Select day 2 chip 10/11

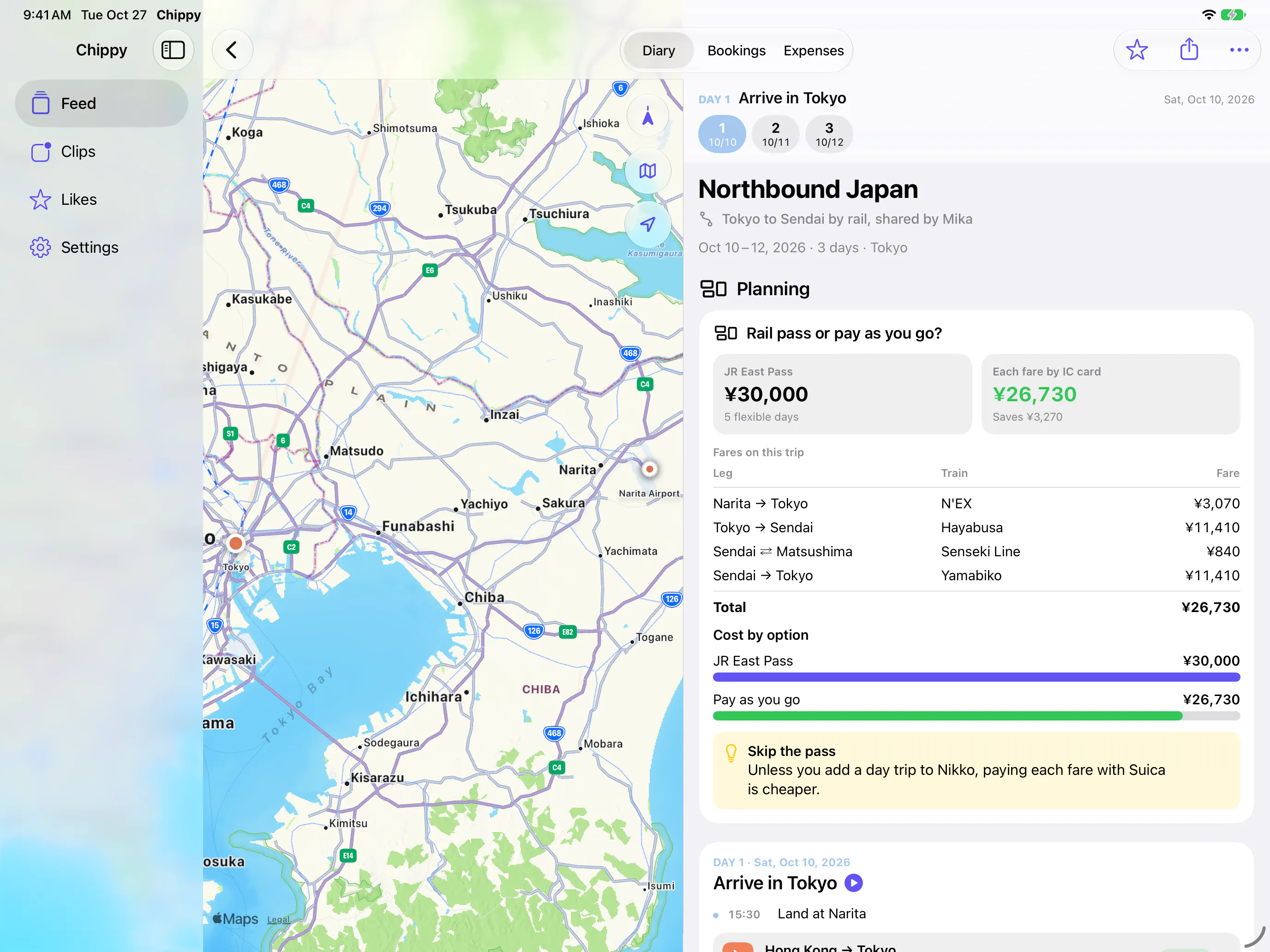776,134
